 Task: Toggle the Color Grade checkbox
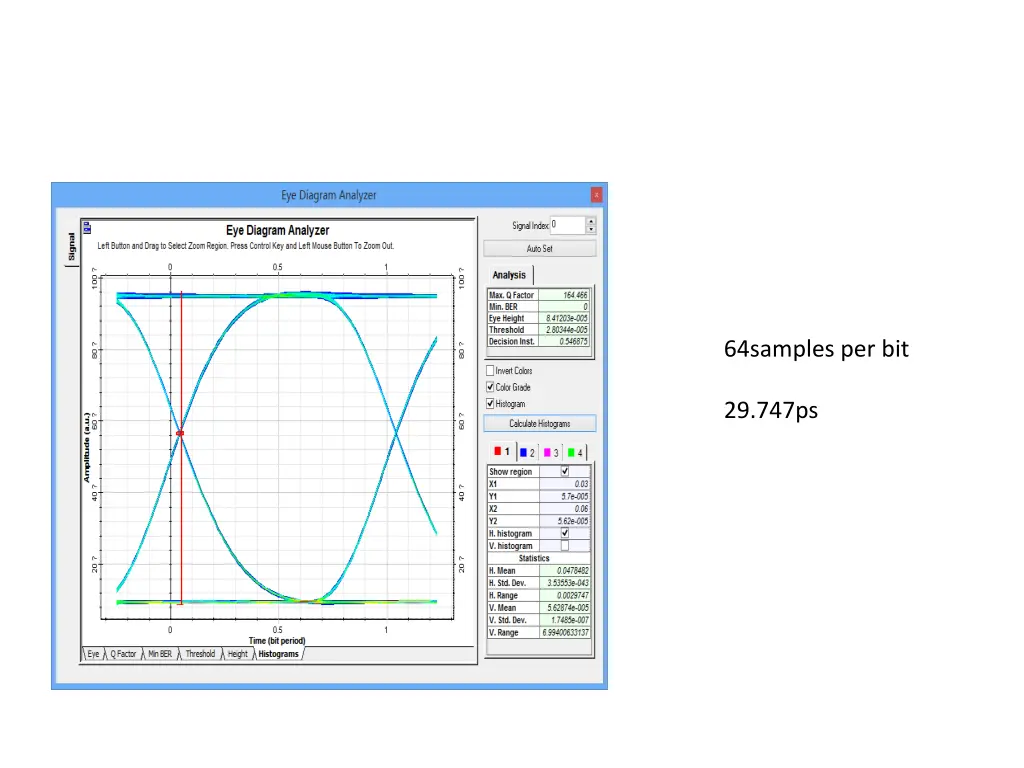click(x=490, y=387)
